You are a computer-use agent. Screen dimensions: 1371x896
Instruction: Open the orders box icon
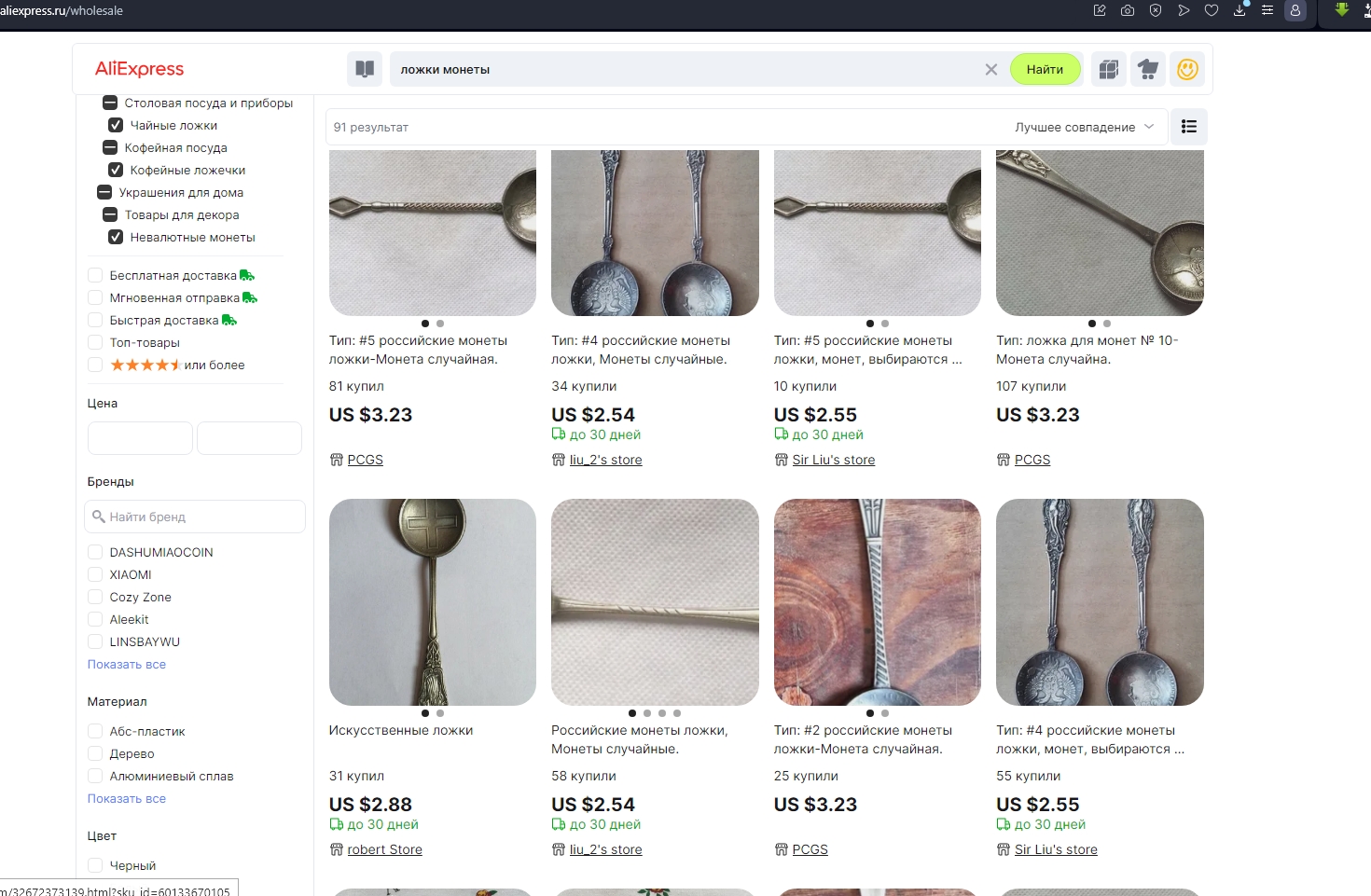point(1109,69)
